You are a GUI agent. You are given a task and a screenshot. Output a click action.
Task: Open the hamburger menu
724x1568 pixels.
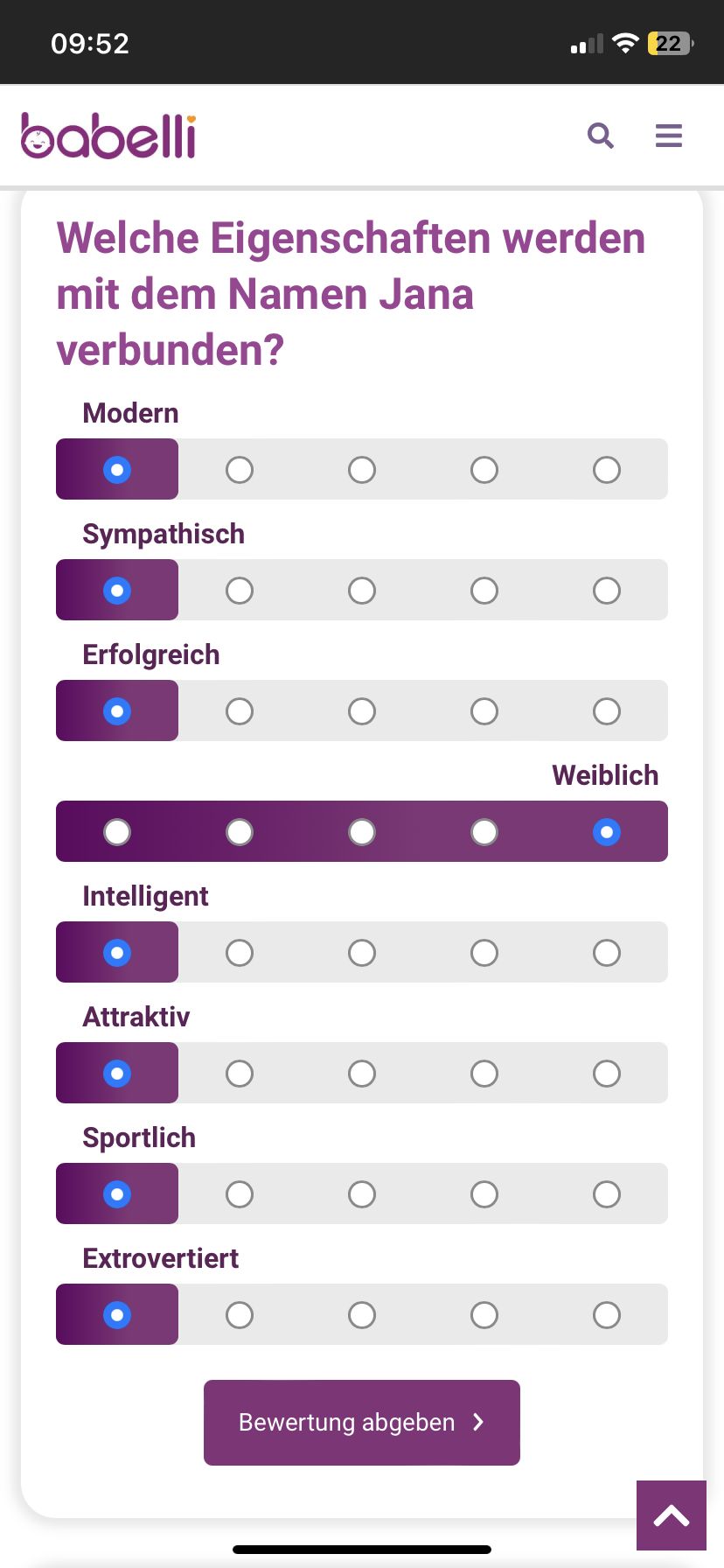pos(669,136)
